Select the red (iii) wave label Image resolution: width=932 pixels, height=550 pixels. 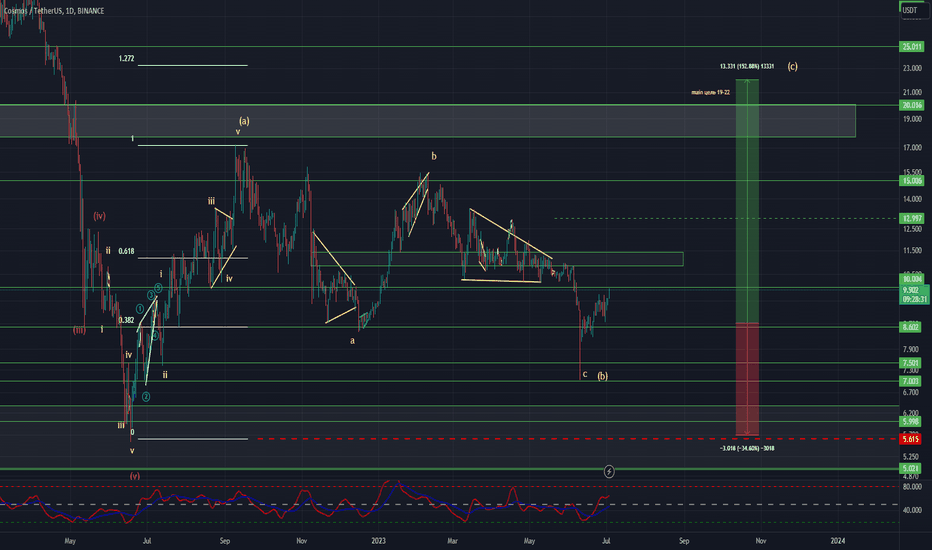tap(79, 330)
